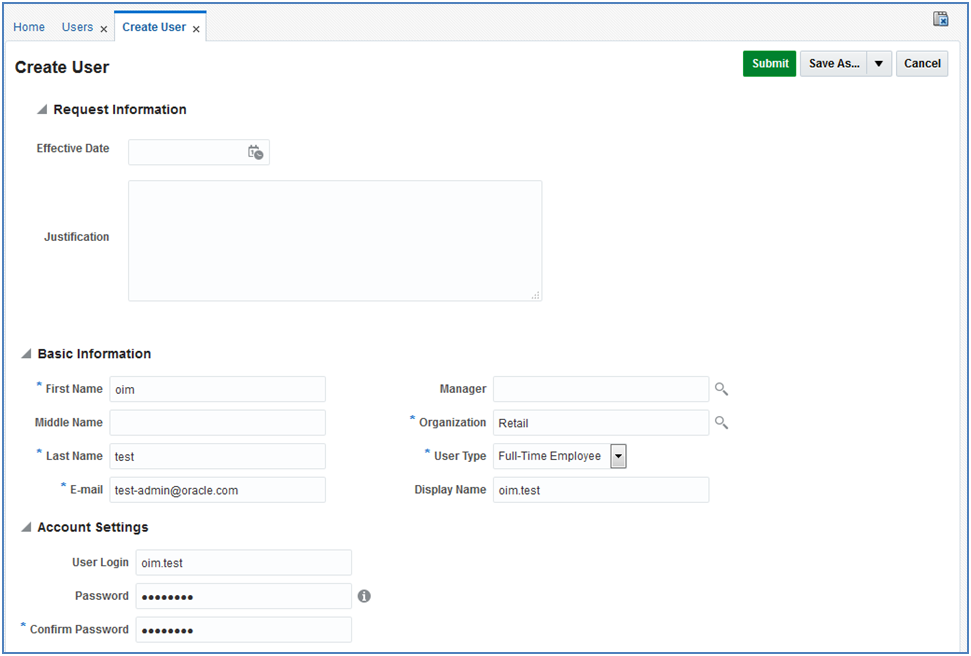Click into the empty Manager field
971x656 pixels.
[601, 389]
